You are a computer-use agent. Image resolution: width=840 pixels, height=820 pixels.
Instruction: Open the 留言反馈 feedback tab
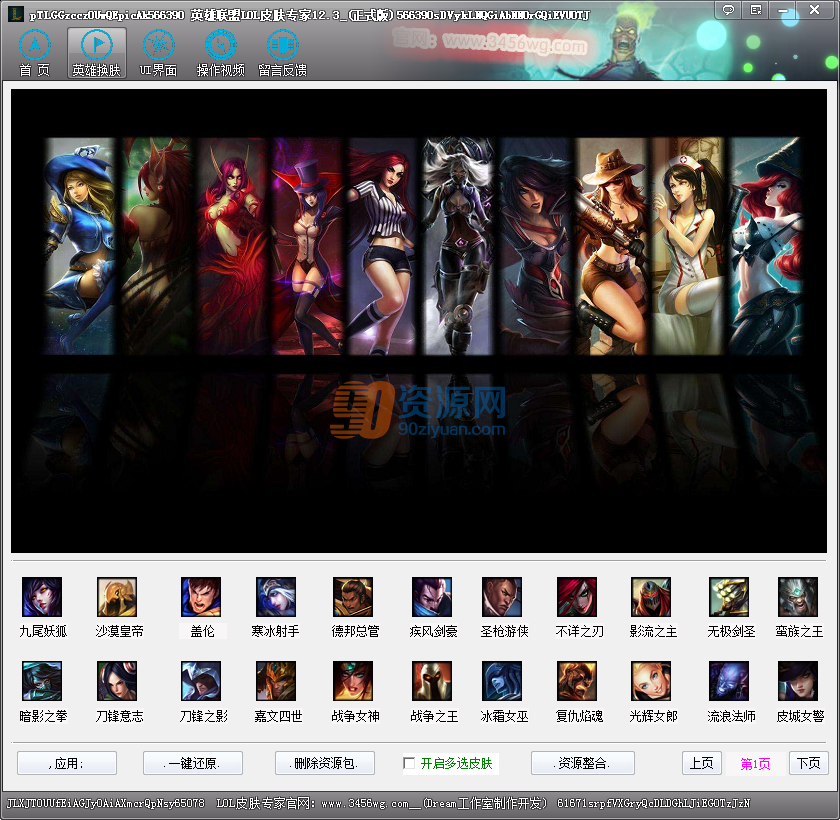(x=282, y=54)
